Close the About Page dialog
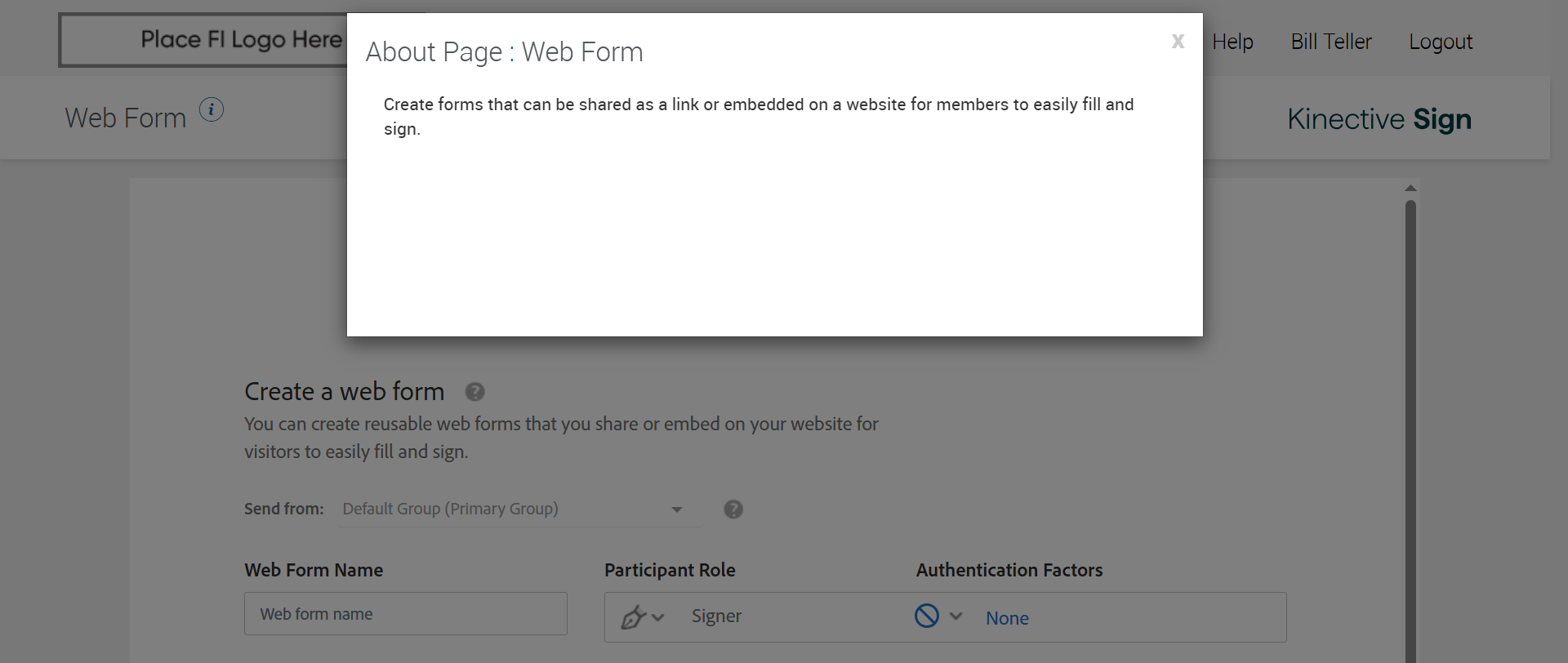Image resolution: width=1568 pixels, height=663 pixels. [1177, 42]
